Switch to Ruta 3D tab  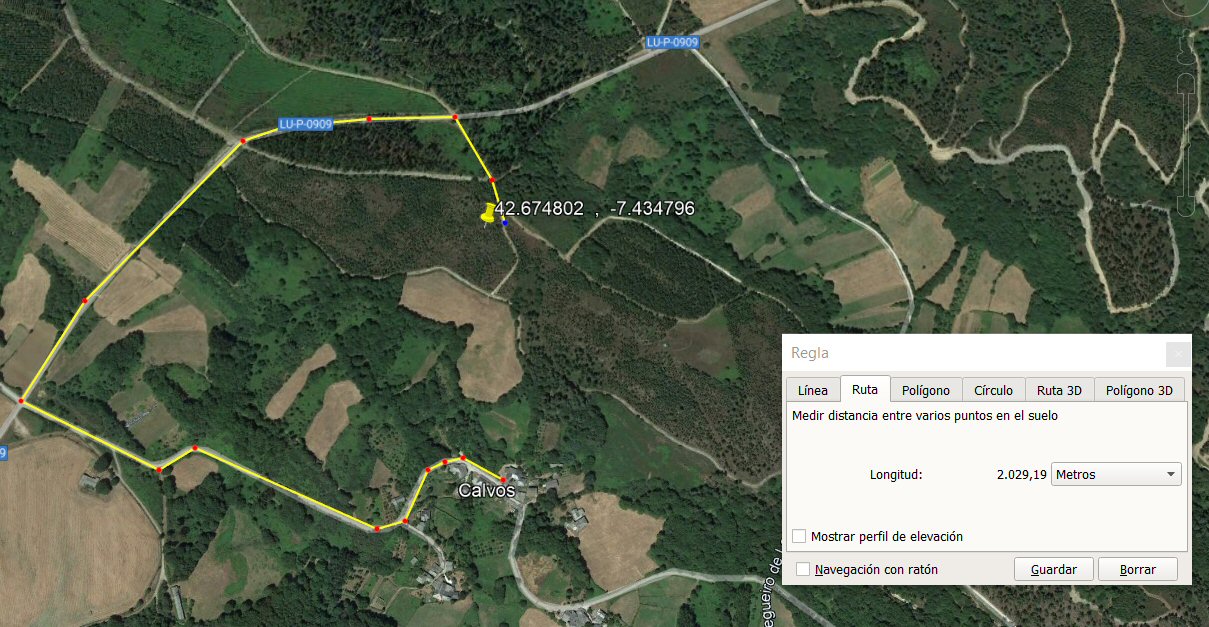tap(1059, 390)
